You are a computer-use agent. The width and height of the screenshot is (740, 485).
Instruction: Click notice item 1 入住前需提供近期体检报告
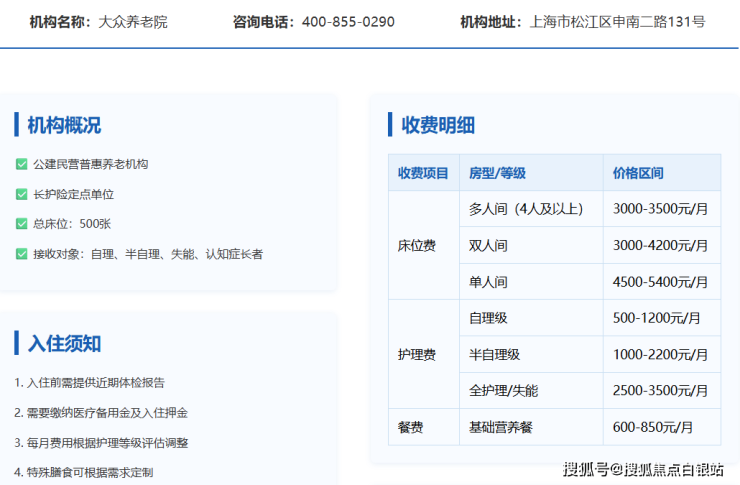[90, 383]
